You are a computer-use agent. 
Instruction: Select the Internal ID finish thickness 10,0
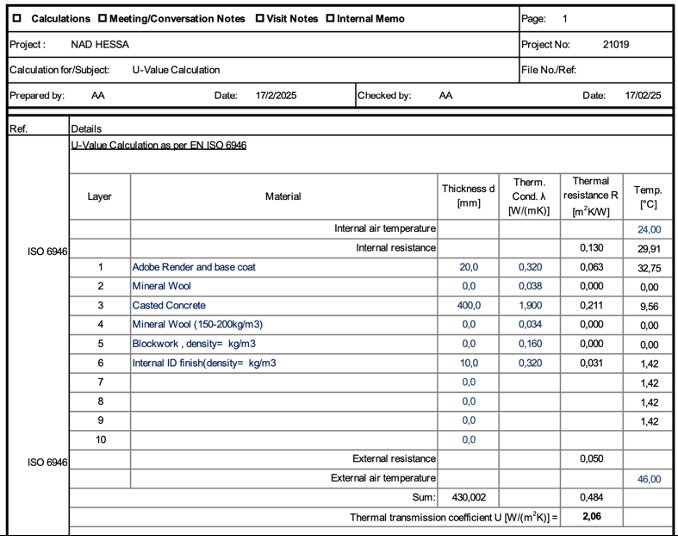pyautogui.click(x=469, y=363)
